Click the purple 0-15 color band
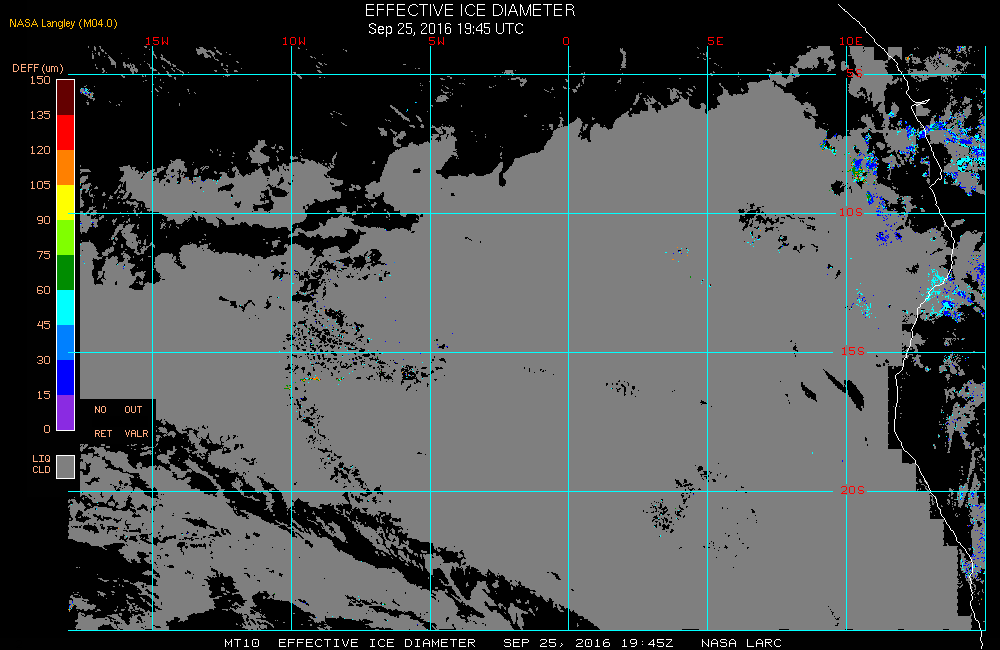The width and height of the screenshot is (1000, 650). coord(66,413)
